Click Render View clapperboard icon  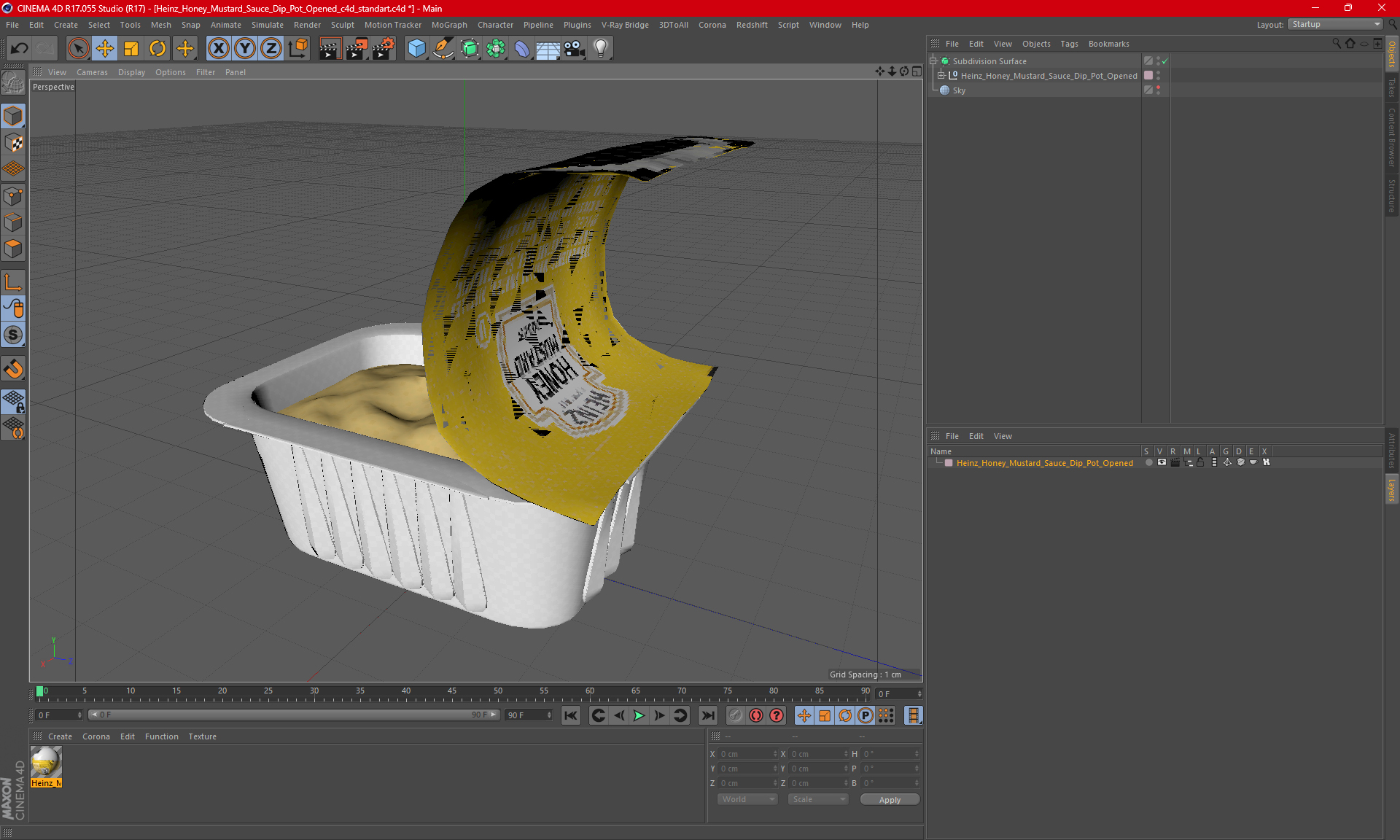(x=330, y=49)
